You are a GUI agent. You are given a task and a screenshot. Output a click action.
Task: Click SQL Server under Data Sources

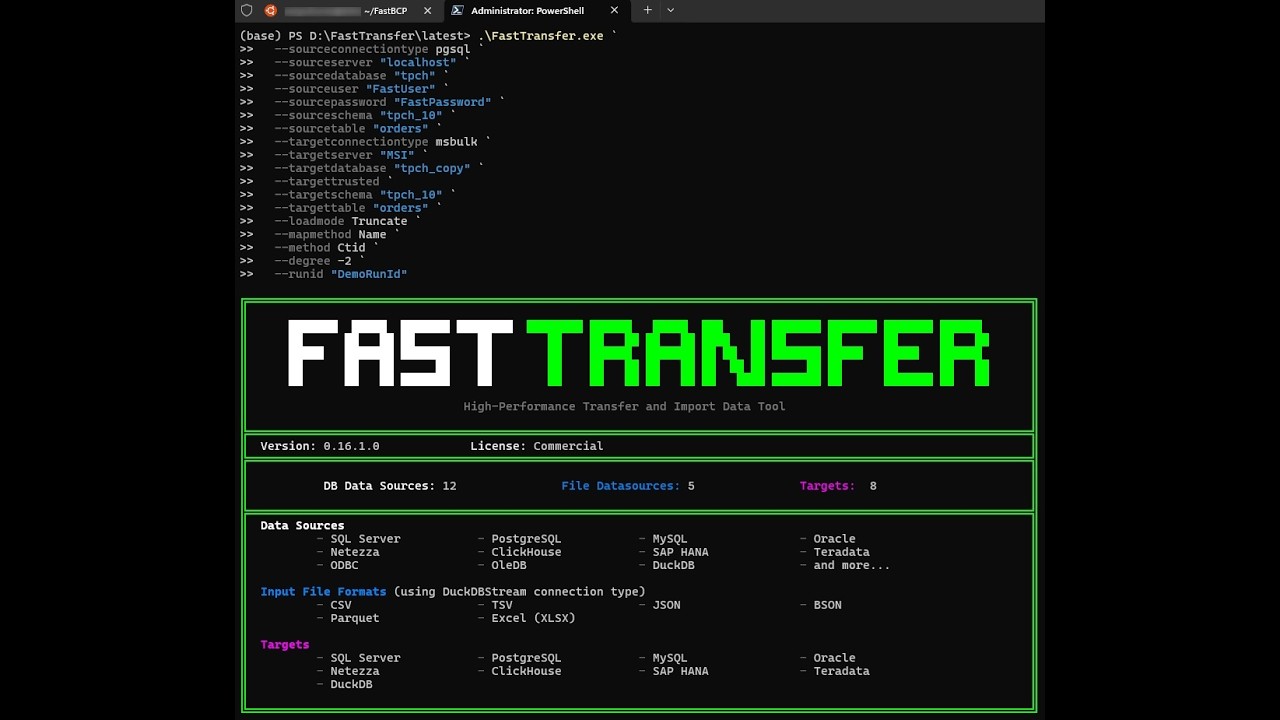tap(365, 539)
